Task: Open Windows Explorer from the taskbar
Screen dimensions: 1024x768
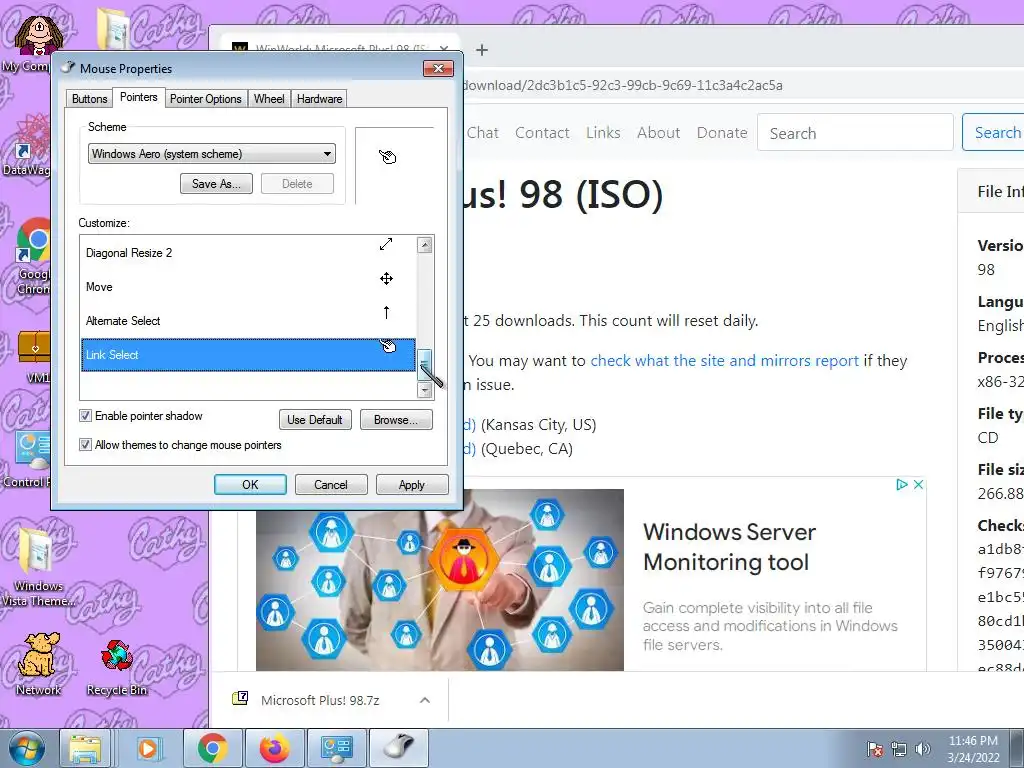Action: [x=85, y=748]
